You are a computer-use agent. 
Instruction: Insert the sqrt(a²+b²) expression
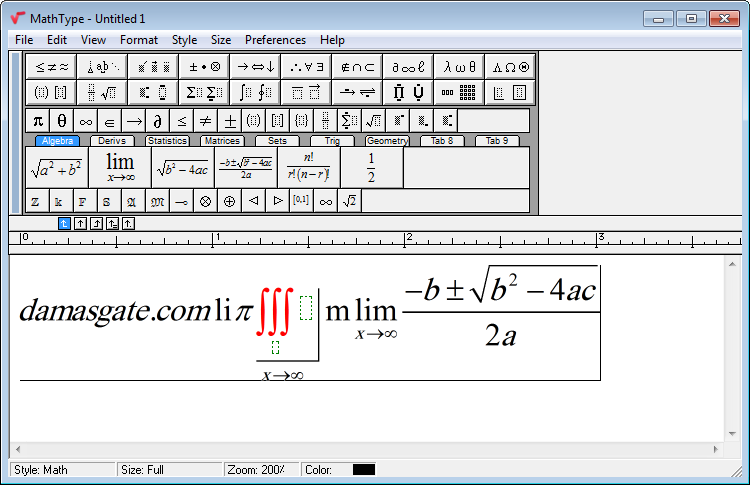pos(57,168)
